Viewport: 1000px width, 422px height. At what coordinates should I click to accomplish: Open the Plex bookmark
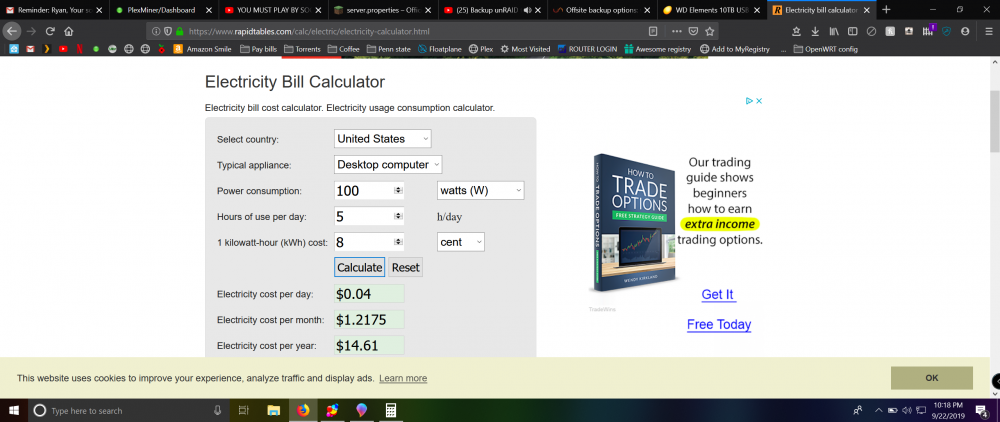click(482, 48)
